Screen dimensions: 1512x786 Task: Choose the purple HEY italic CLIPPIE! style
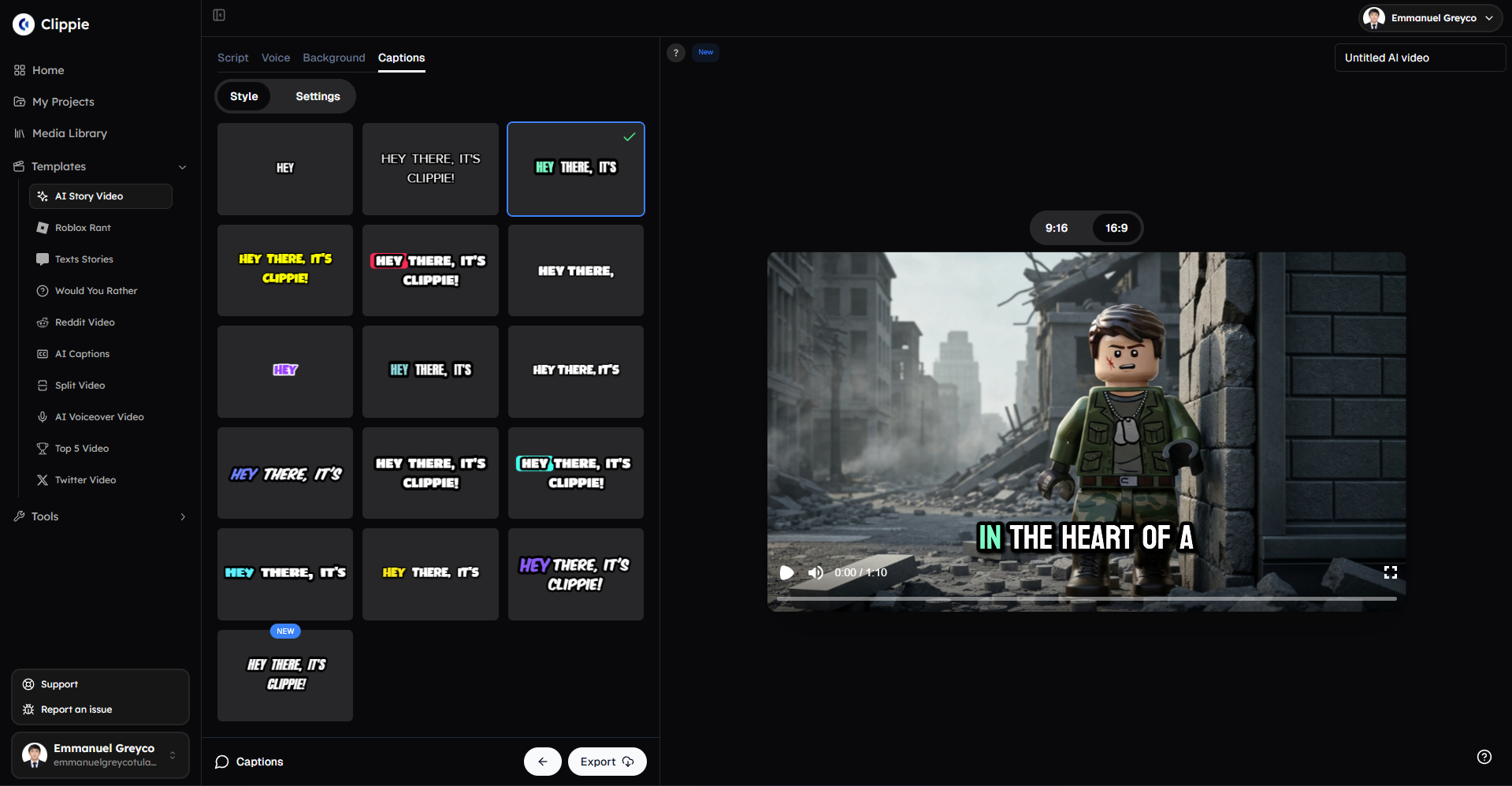[x=576, y=574]
